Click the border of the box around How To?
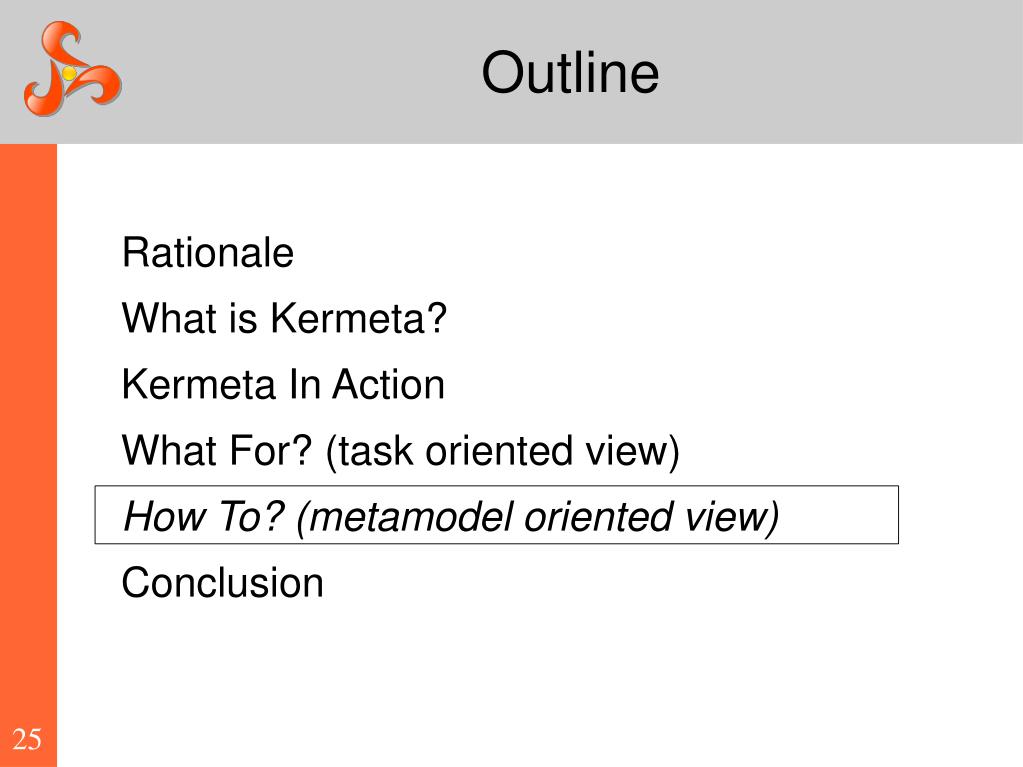The height and width of the screenshot is (767, 1023). pyautogui.click(x=496, y=487)
